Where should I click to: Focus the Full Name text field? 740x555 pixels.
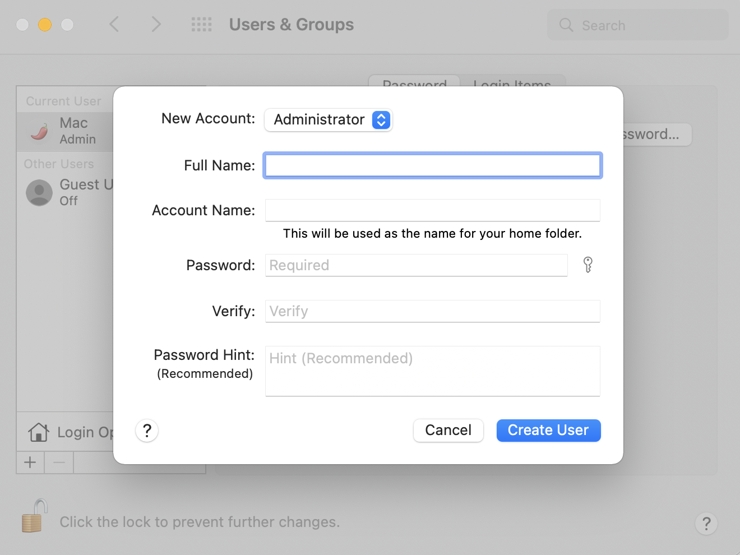(x=432, y=165)
